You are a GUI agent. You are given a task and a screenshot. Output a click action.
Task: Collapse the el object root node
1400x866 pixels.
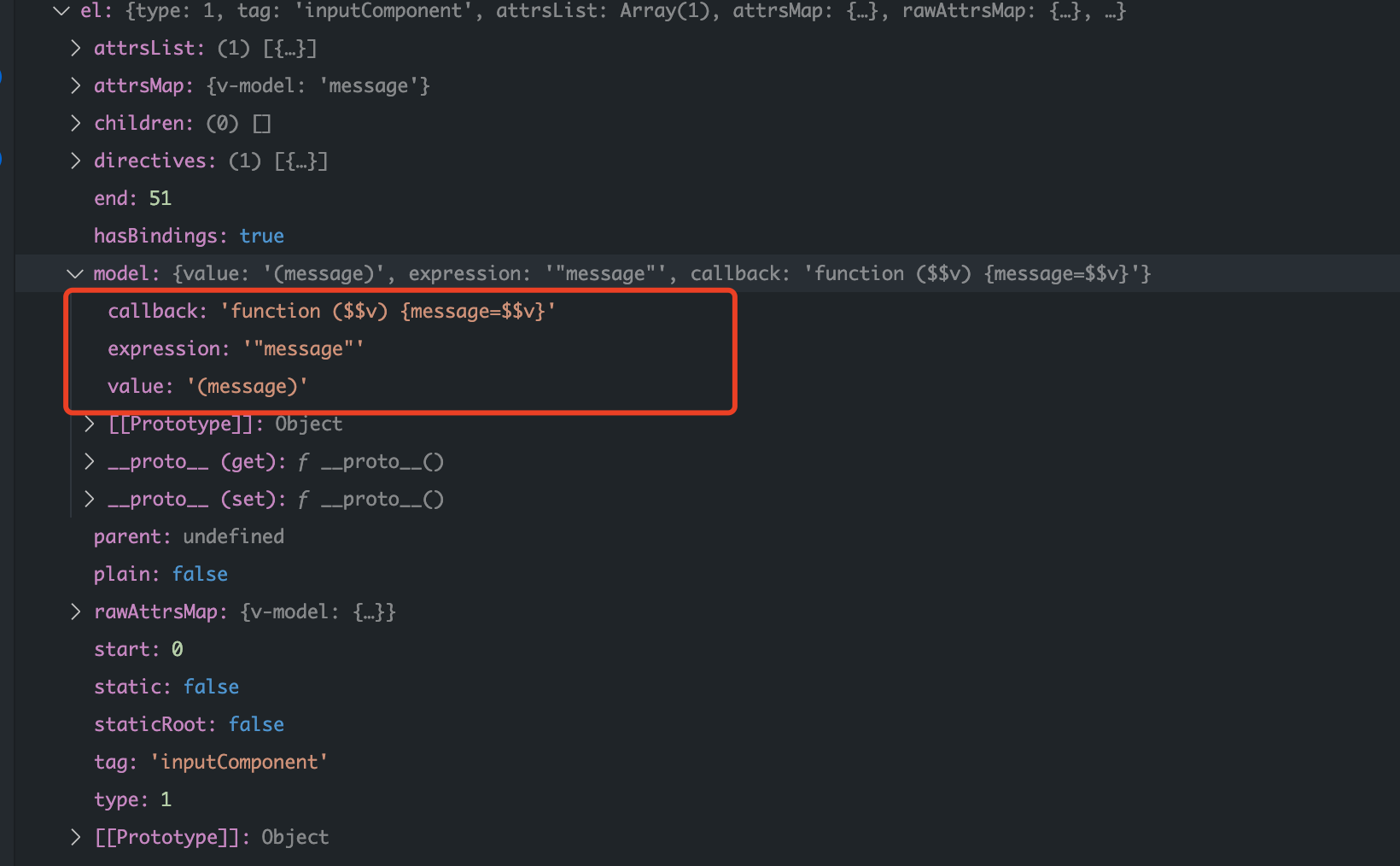pyautogui.click(x=61, y=11)
